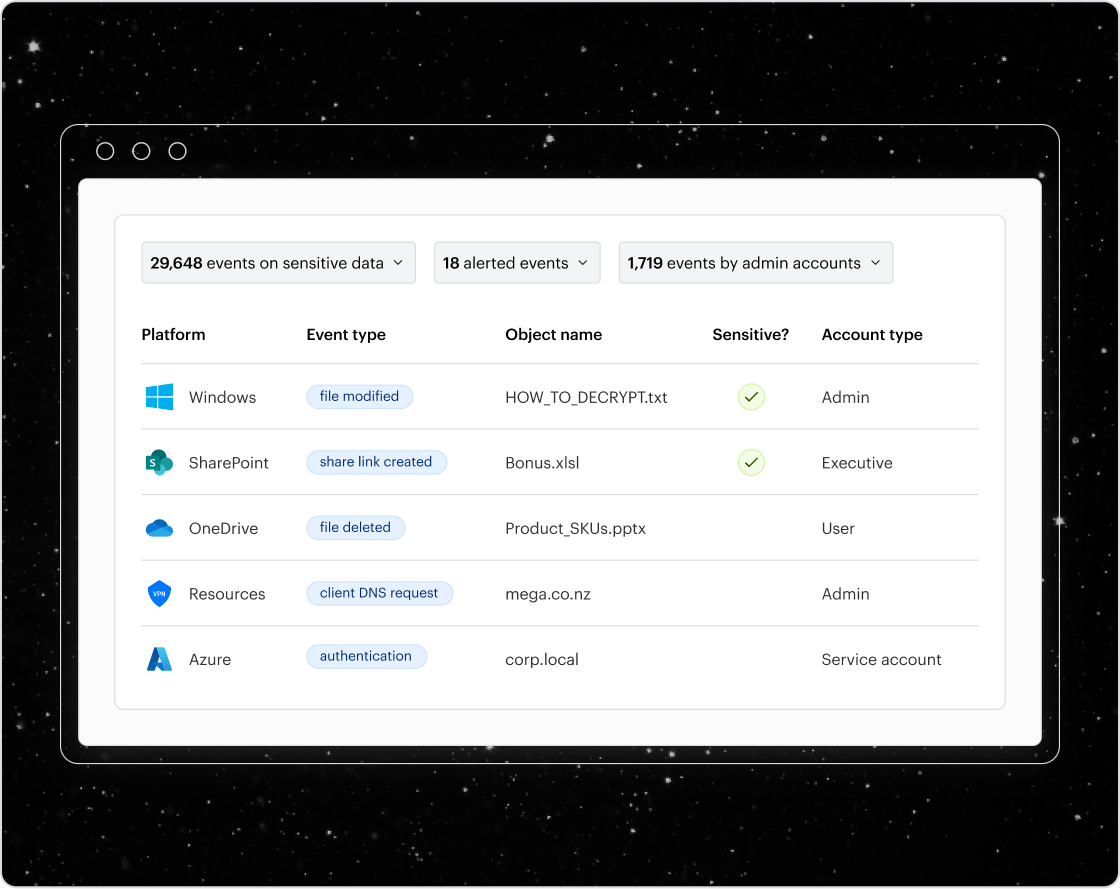
Task: Click the VPN shield Resources icon
Action: point(159,594)
